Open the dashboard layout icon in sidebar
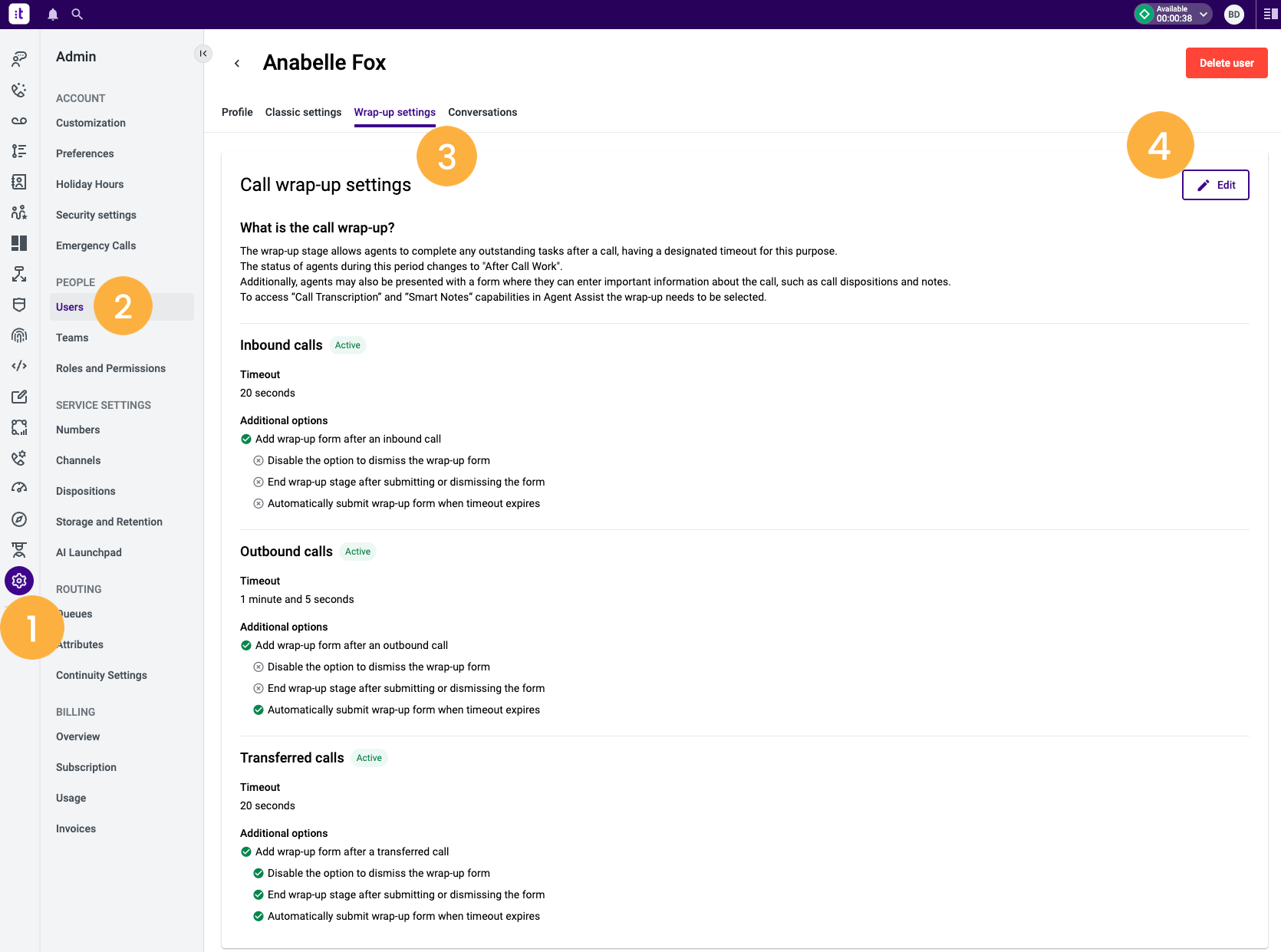The width and height of the screenshot is (1281, 952). pos(19,243)
